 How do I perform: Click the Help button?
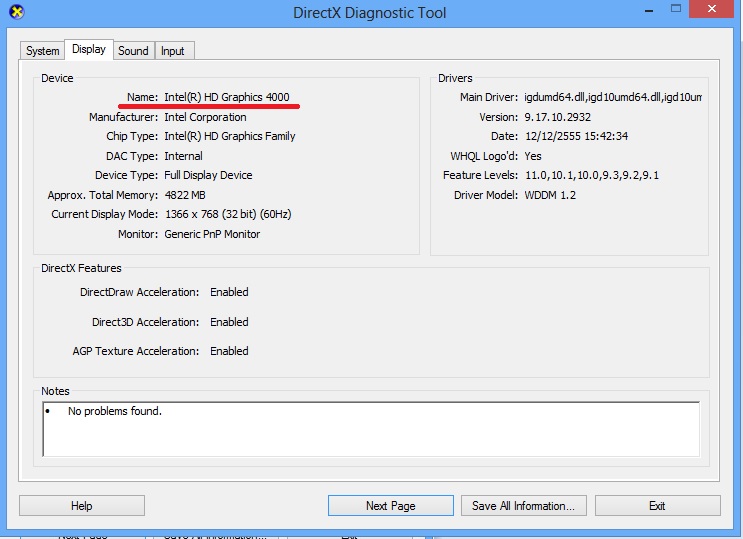[x=82, y=506]
